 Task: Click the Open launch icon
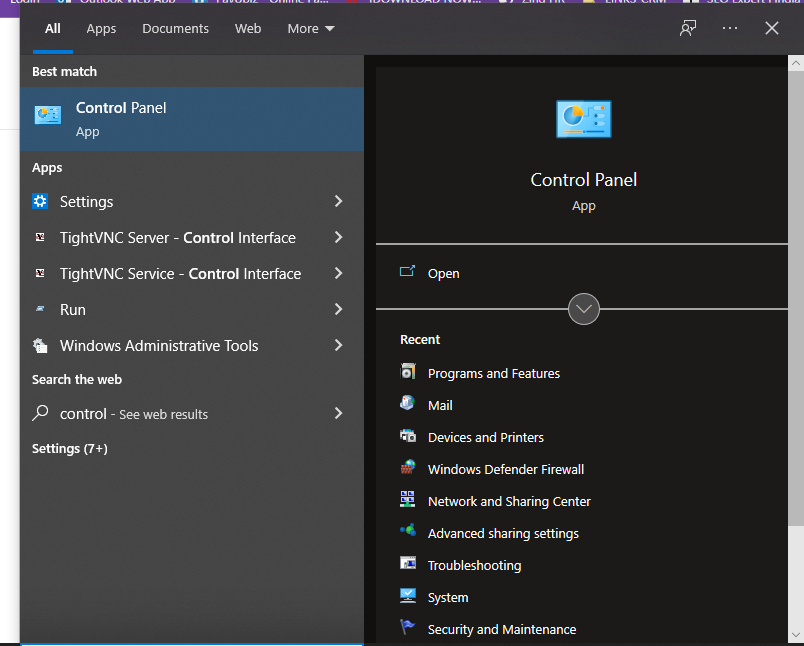pos(407,271)
